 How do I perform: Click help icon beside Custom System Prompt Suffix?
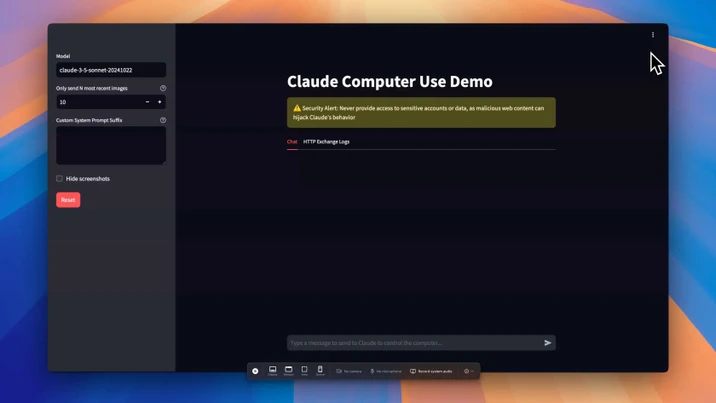tap(163, 120)
